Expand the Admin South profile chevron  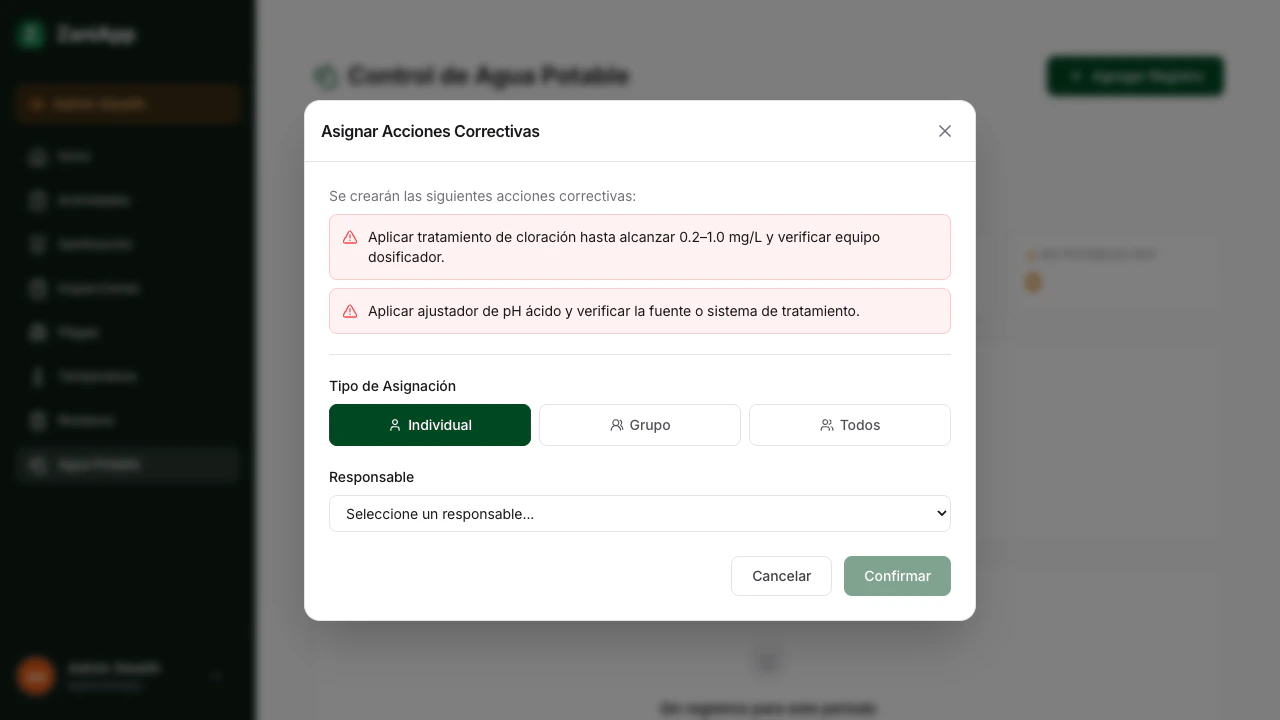[x=216, y=676]
